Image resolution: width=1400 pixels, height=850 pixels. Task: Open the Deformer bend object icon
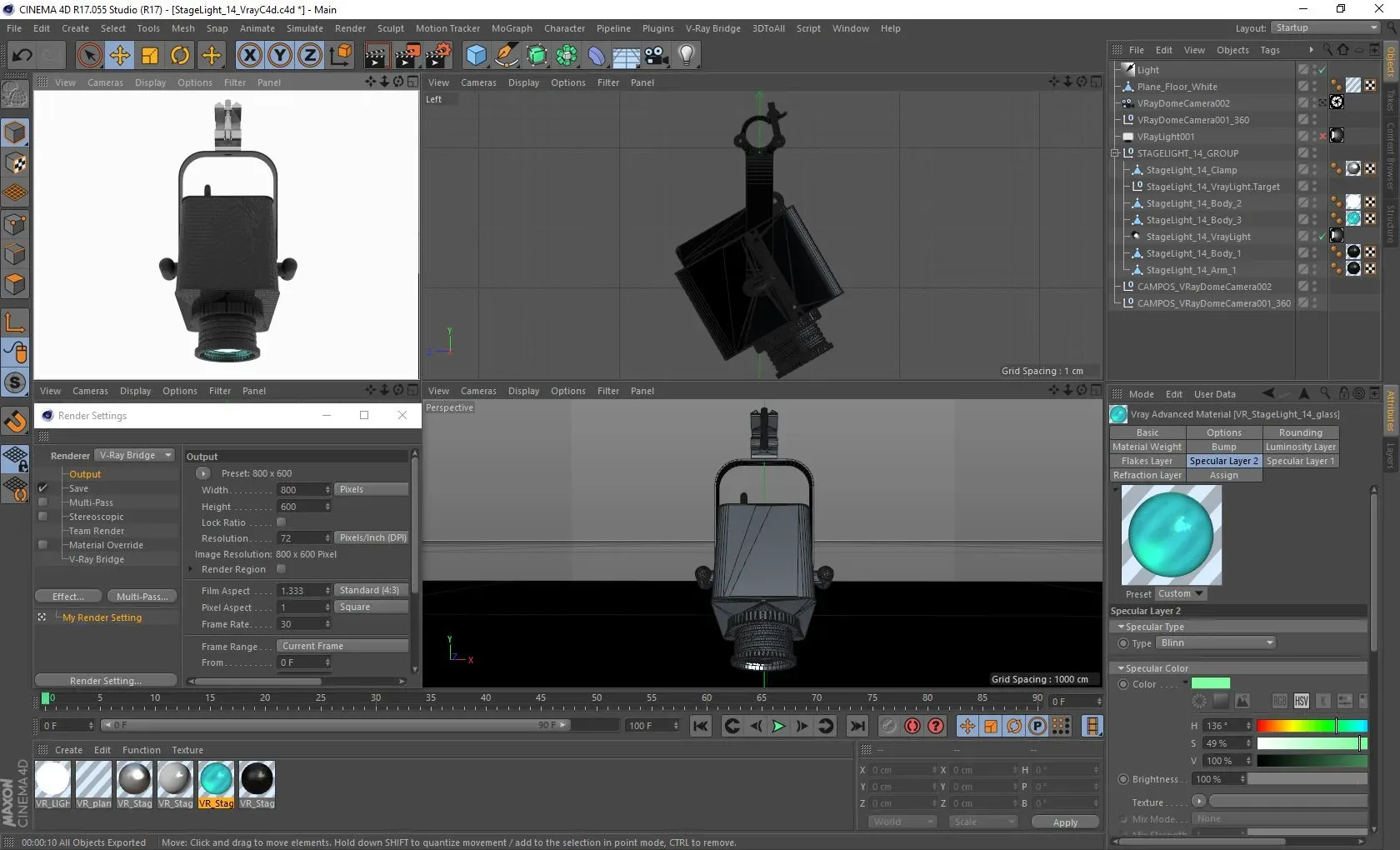click(597, 55)
